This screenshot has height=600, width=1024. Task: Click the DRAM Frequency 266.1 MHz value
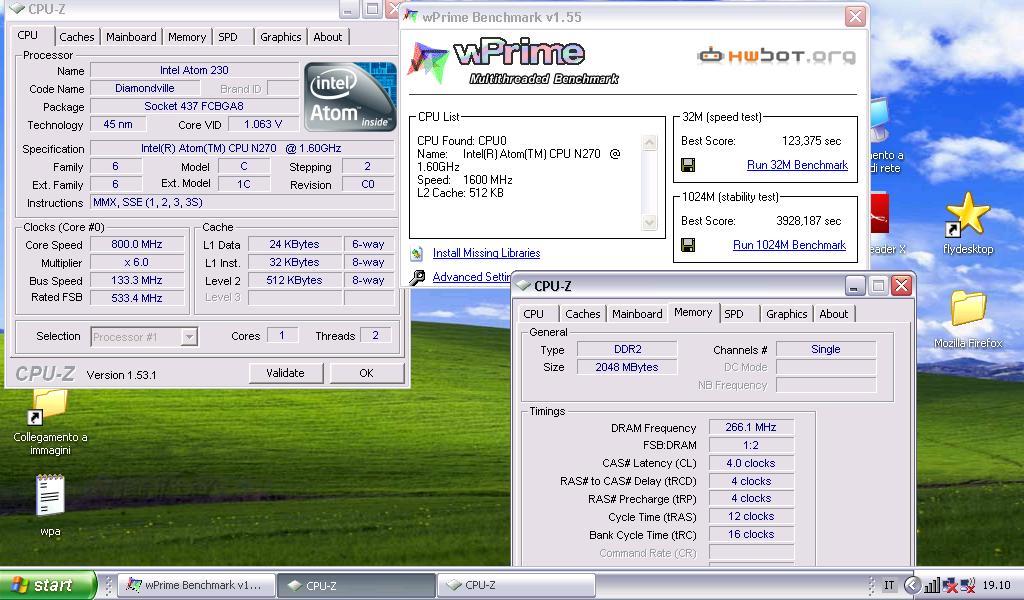coord(751,427)
